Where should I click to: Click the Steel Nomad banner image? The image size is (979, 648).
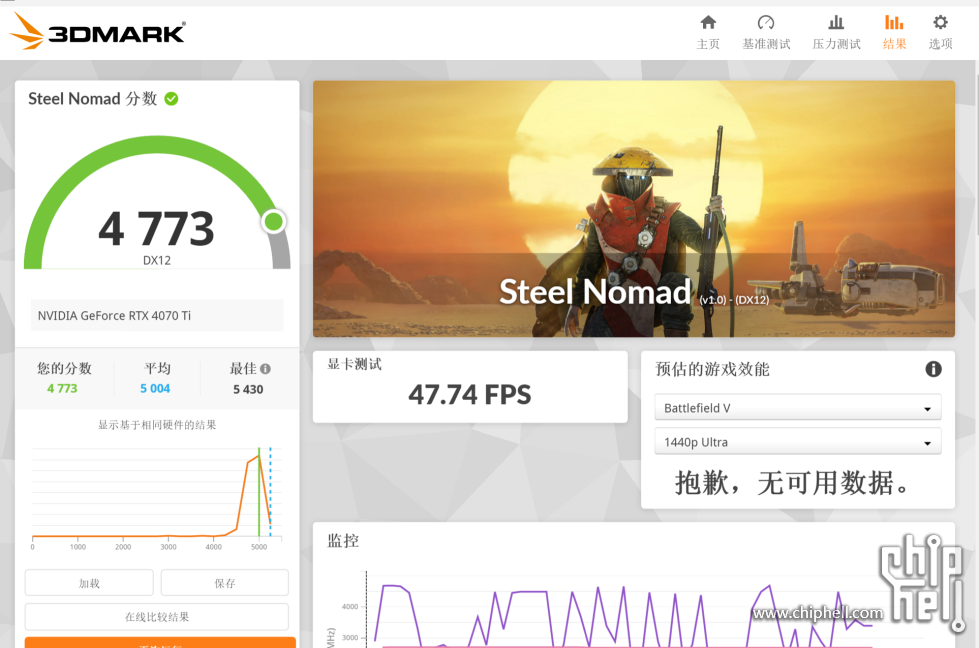tap(634, 209)
